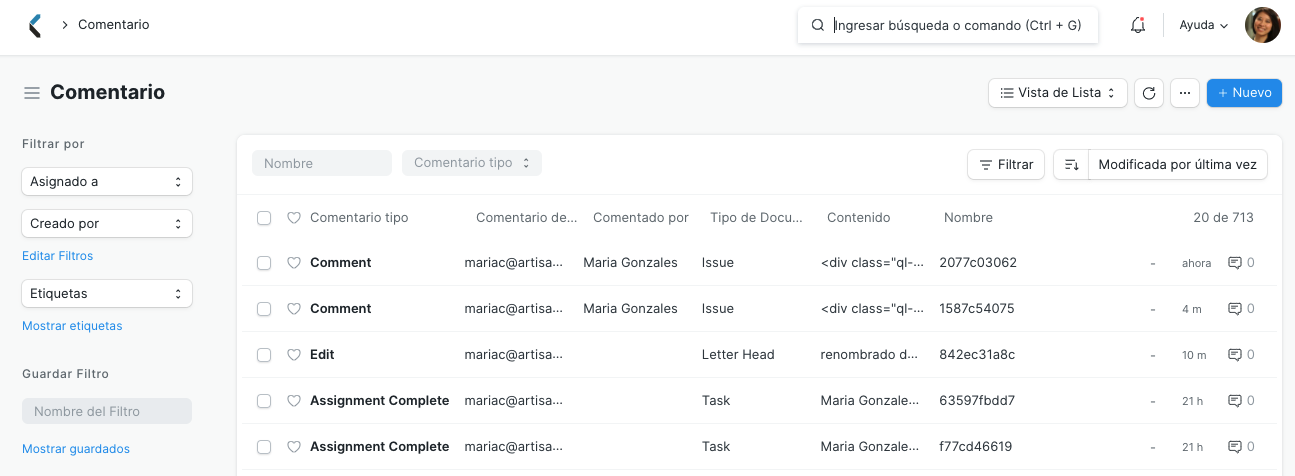
Task: Click the Comentario breadcrumb
Action: pos(114,25)
